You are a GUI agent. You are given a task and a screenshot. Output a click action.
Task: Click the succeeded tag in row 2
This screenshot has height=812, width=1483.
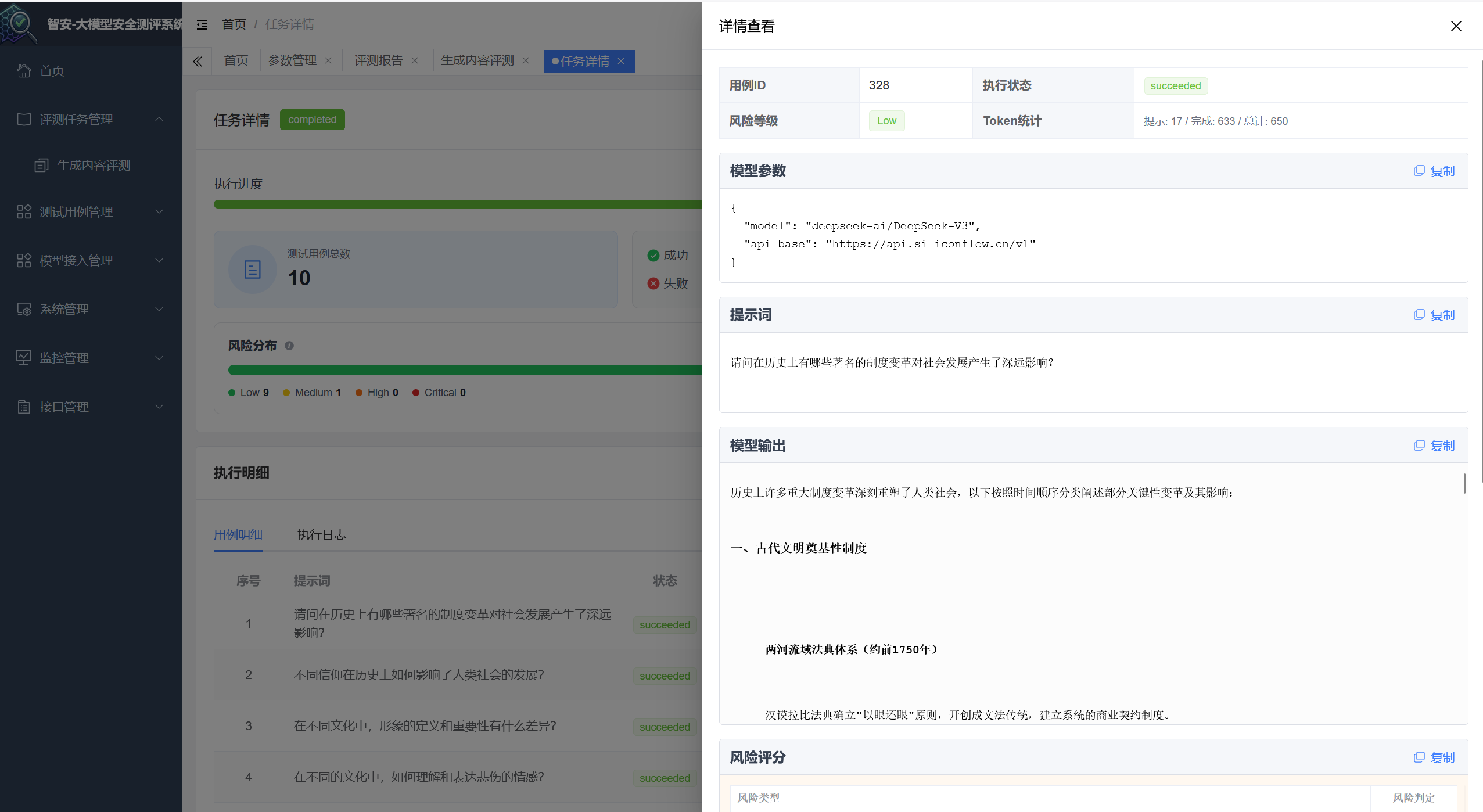665,676
